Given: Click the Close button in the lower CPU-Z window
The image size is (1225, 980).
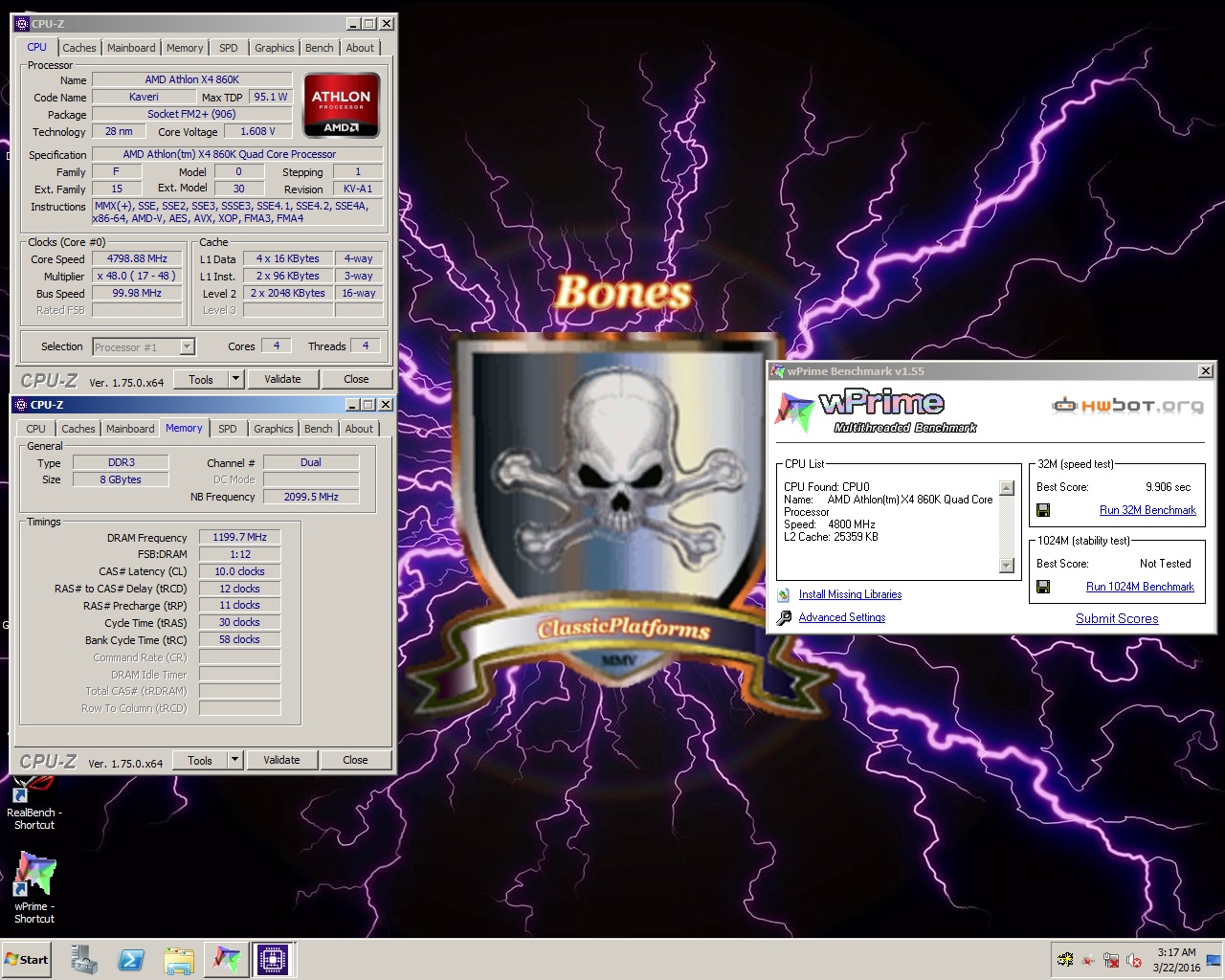Looking at the screenshot, I should click(355, 760).
